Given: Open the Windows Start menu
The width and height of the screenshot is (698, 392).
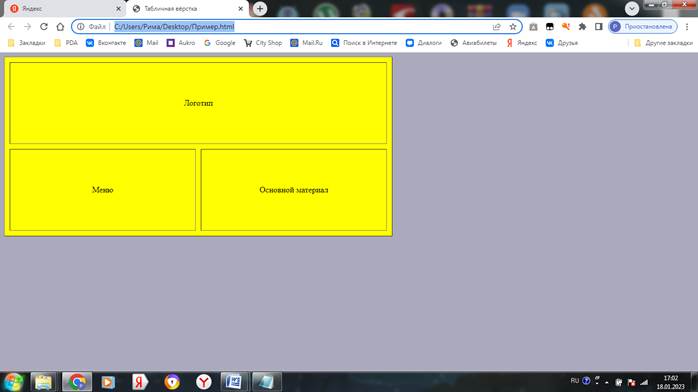Looking at the screenshot, I should (x=13, y=382).
